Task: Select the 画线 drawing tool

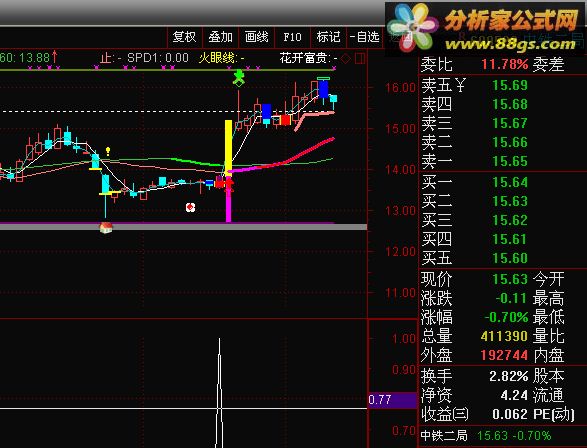Action: 256,37
